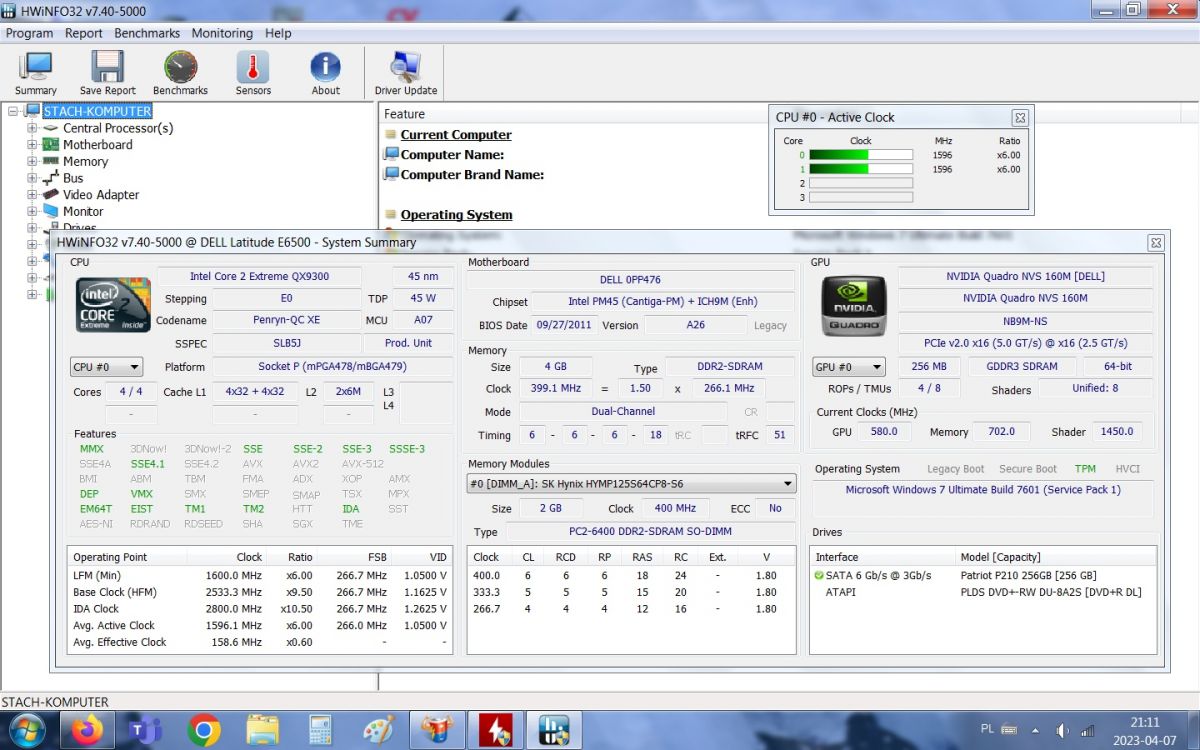Open the CPU #0 selector dropdown
The height and width of the screenshot is (750, 1200).
click(106, 367)
